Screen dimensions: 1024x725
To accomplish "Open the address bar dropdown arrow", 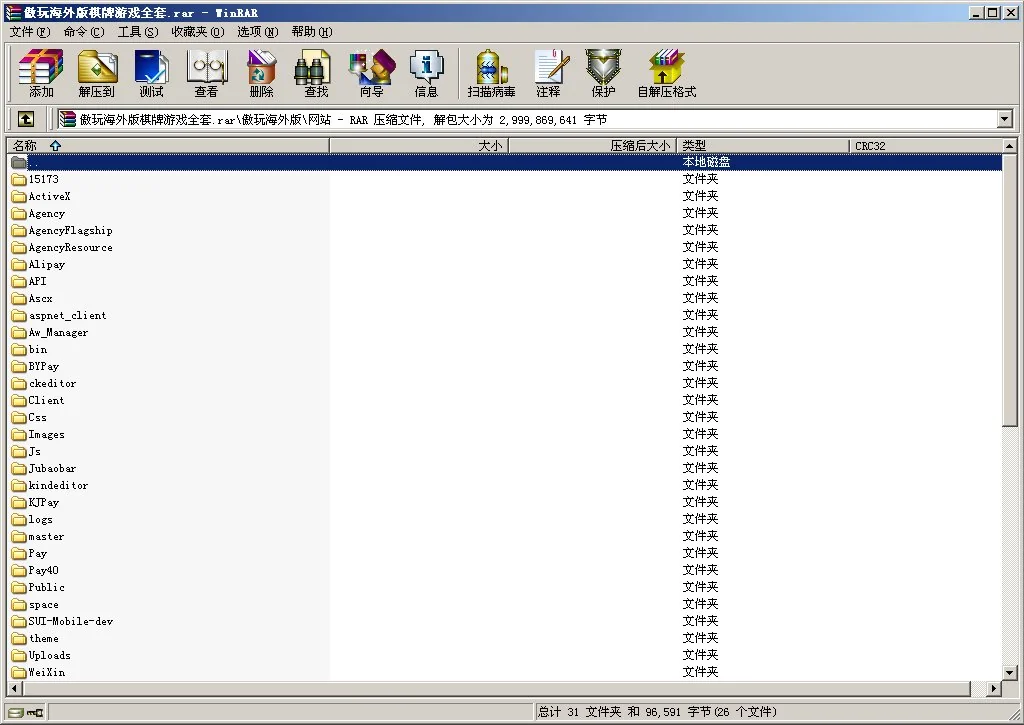I will (x=1006, y=118).
